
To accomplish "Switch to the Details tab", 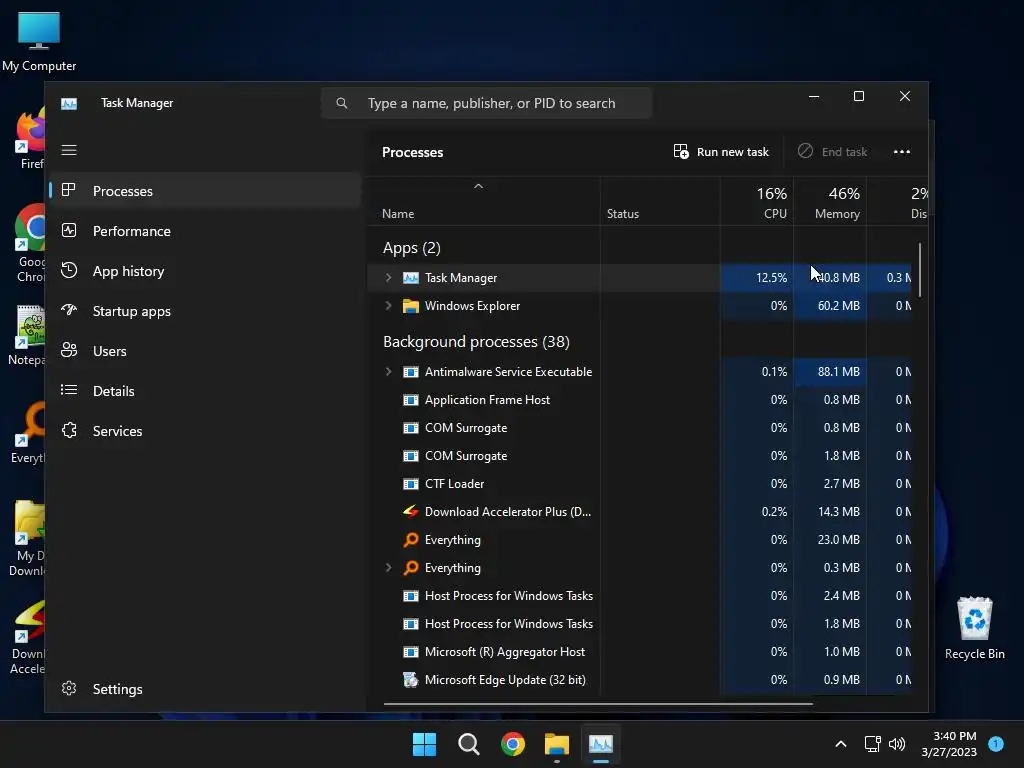I will (x=205, y=391).
